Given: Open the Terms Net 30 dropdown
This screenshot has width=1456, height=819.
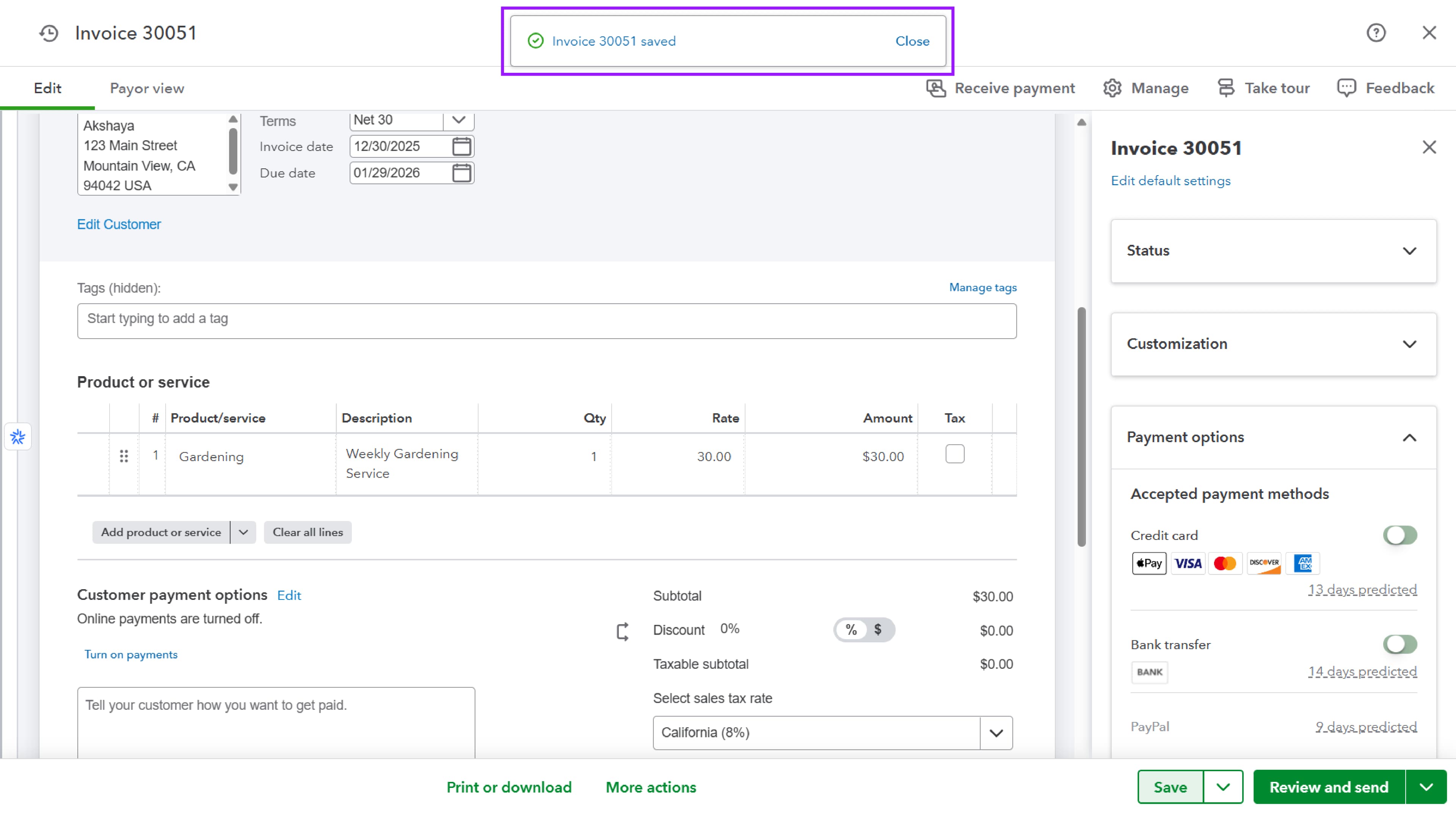Looking at the screenshot, I should point(458,120).
